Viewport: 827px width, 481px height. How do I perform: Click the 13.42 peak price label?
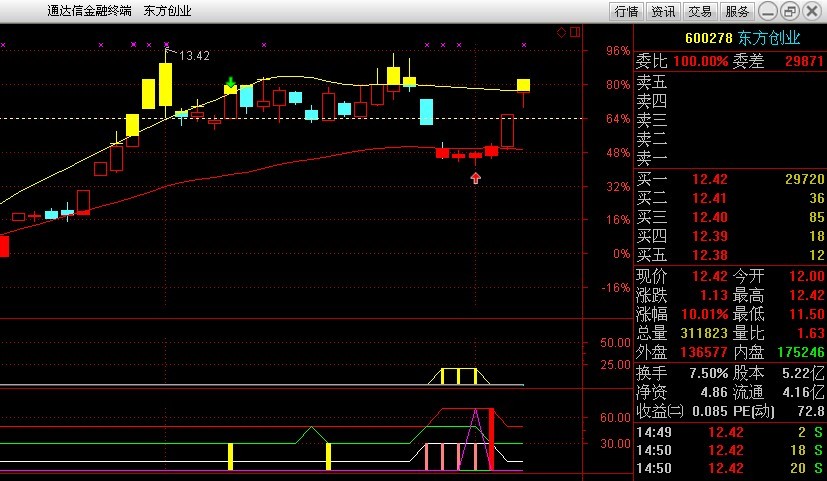pyautogui.click(x=194, y=55)
